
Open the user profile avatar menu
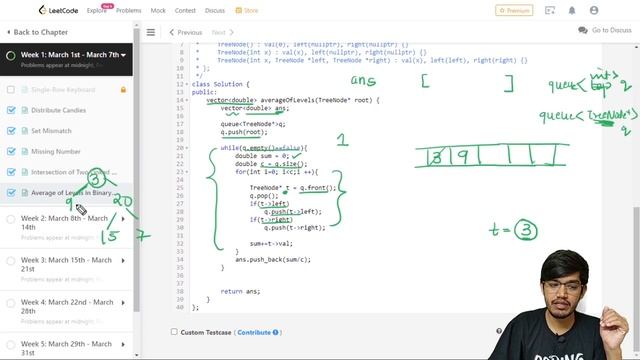pos(594,10)
